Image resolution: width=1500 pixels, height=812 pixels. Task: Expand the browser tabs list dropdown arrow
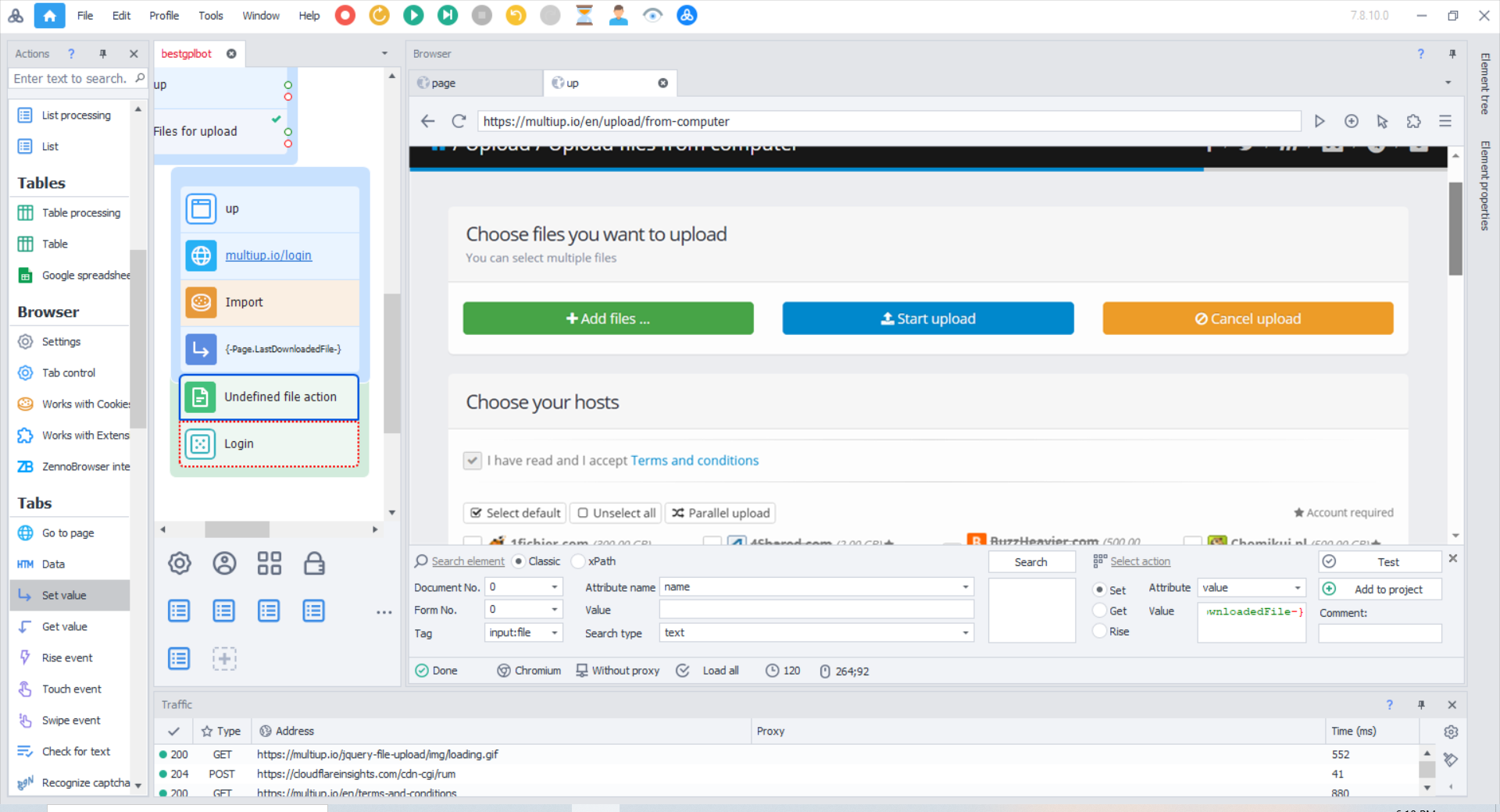tap(1448, 83)
